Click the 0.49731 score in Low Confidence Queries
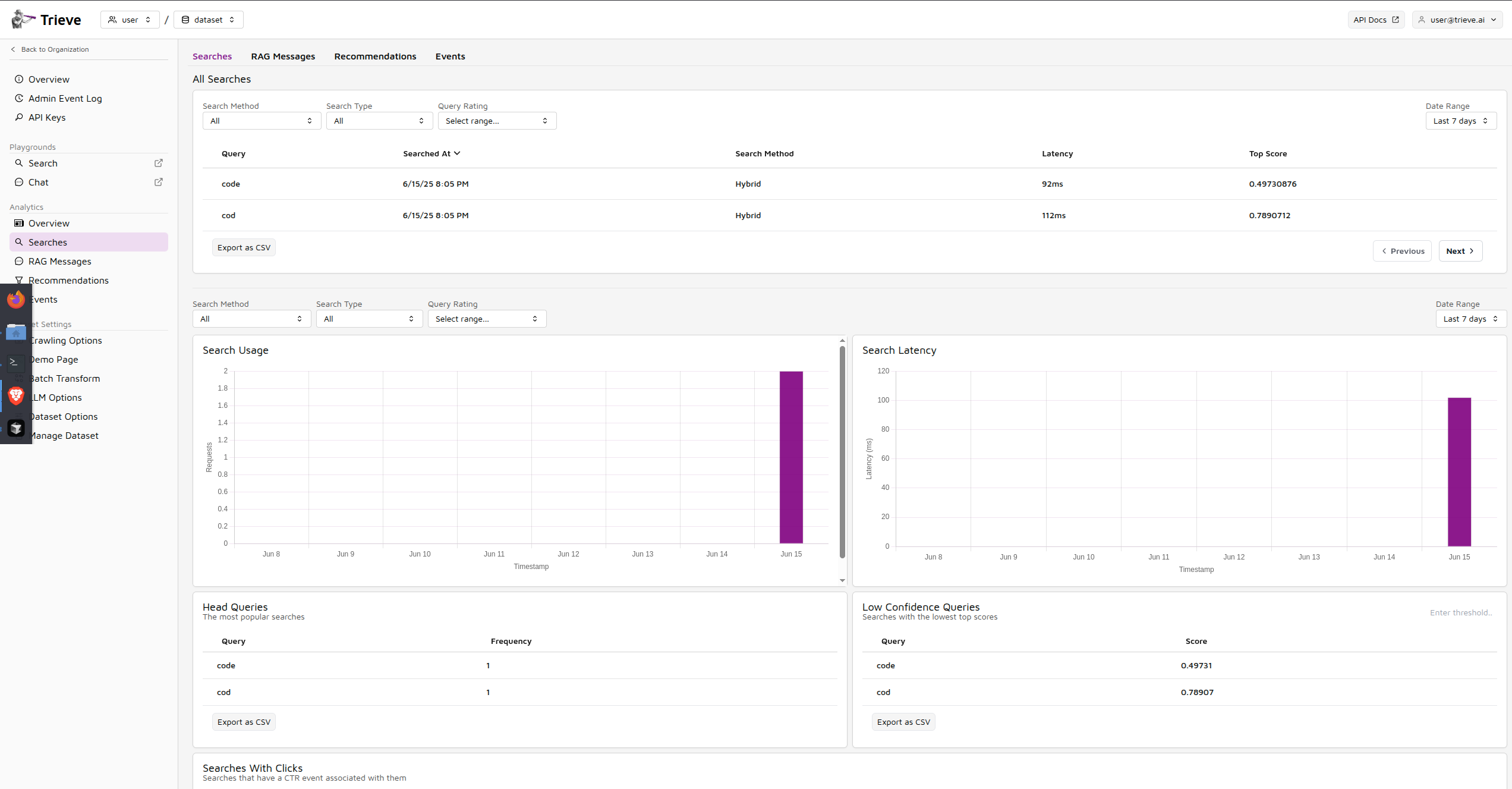The image size is (1512, 789). (x=1196, y=665)
